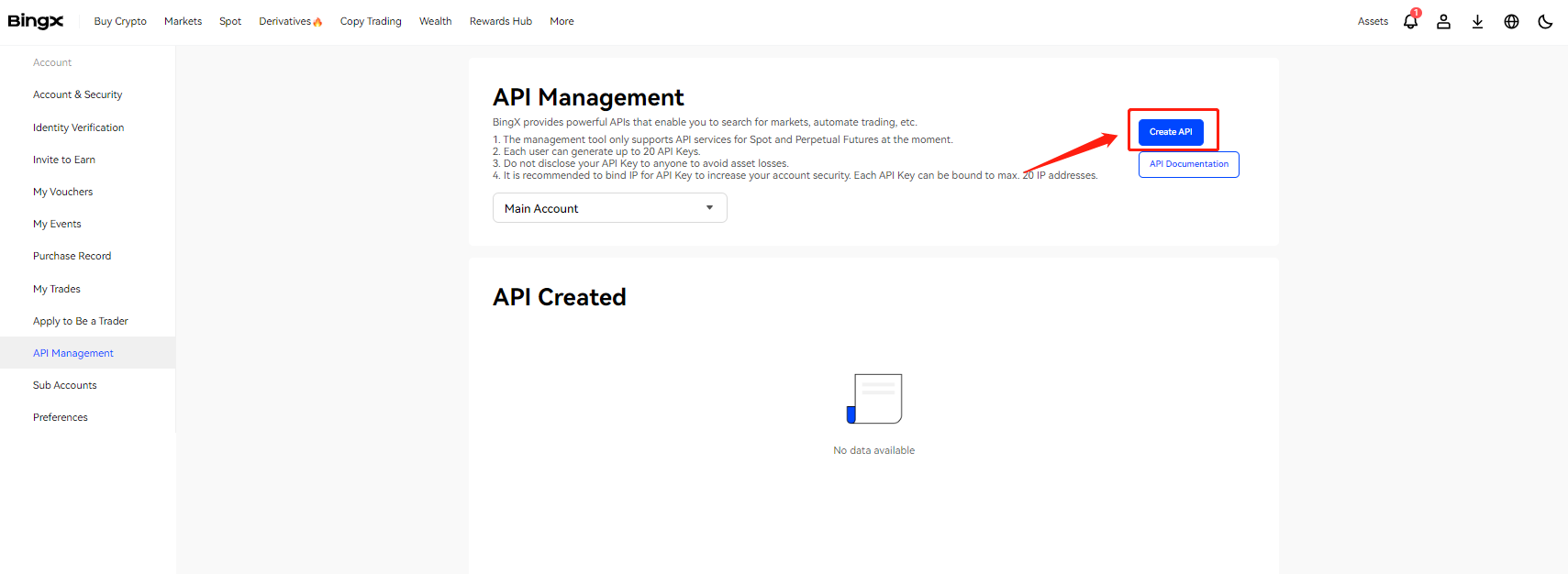Click the 'Do not disclose your API Key' note
Viewport: 1568px width, 574px height.
point(640,163)
